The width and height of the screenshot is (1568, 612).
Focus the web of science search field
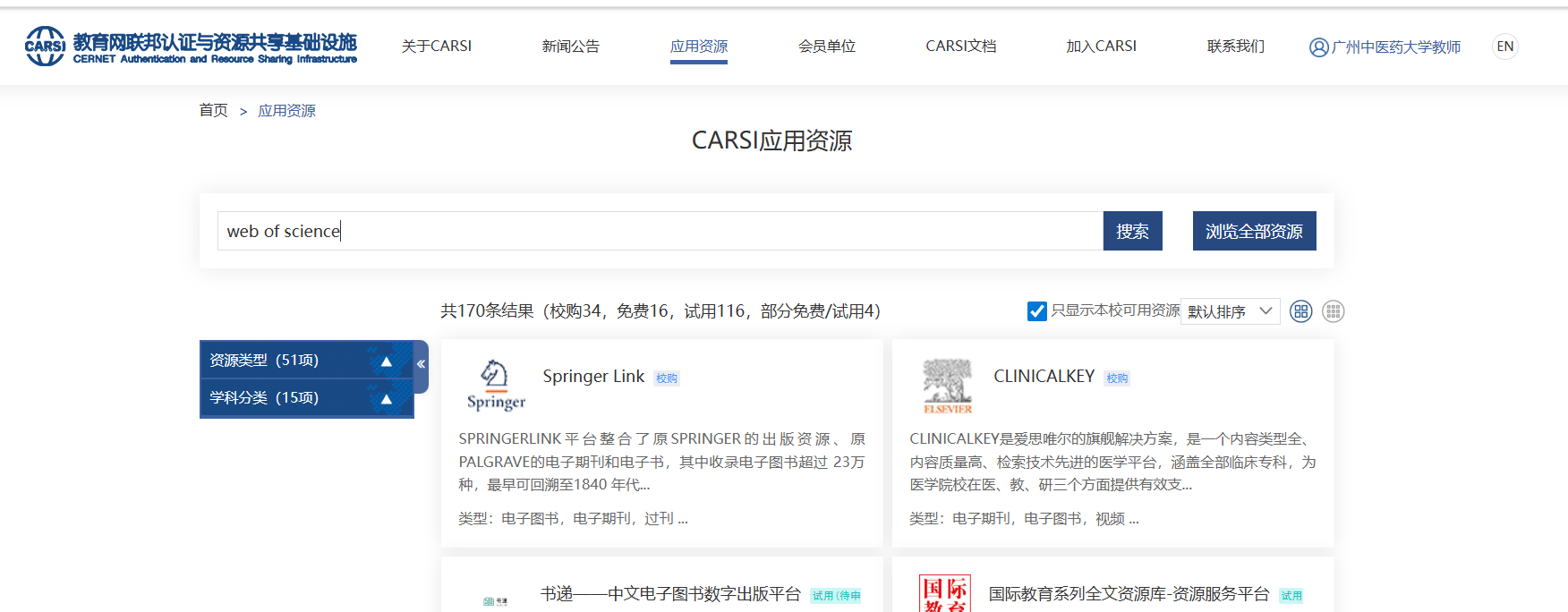(660, 231)
